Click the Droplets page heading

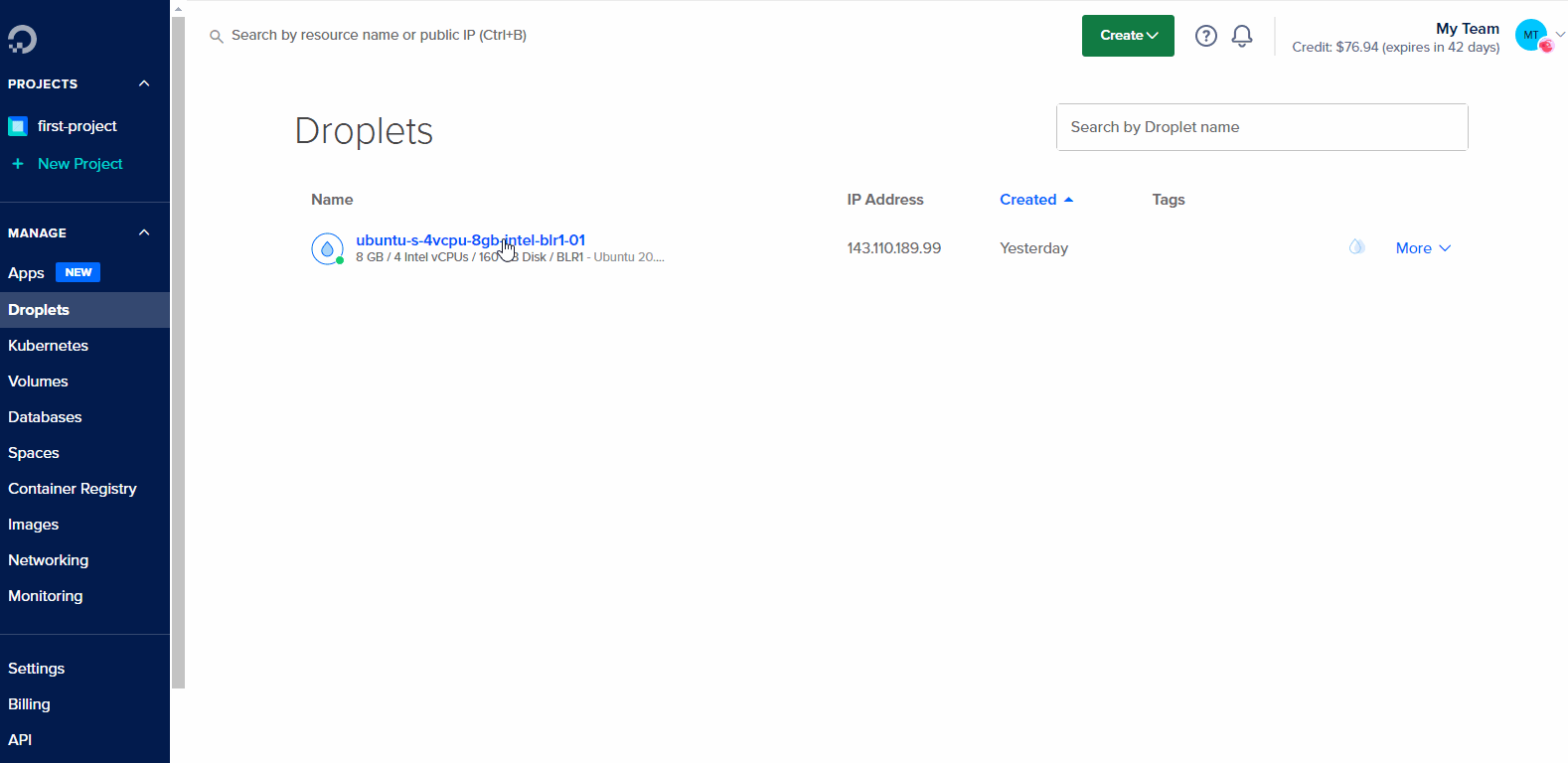click(364, 131)
